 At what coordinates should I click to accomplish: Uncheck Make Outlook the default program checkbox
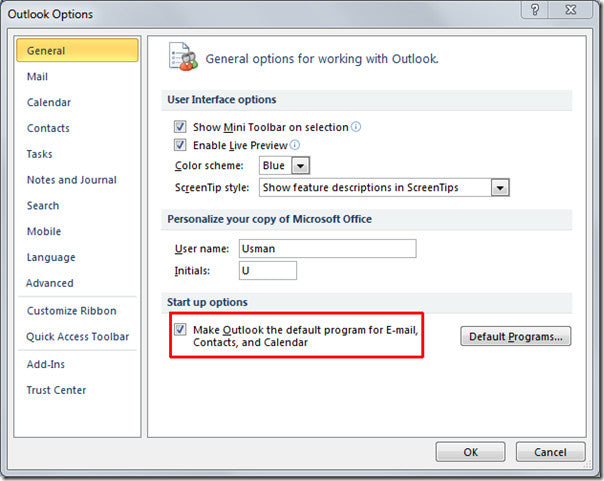point(180,328)
